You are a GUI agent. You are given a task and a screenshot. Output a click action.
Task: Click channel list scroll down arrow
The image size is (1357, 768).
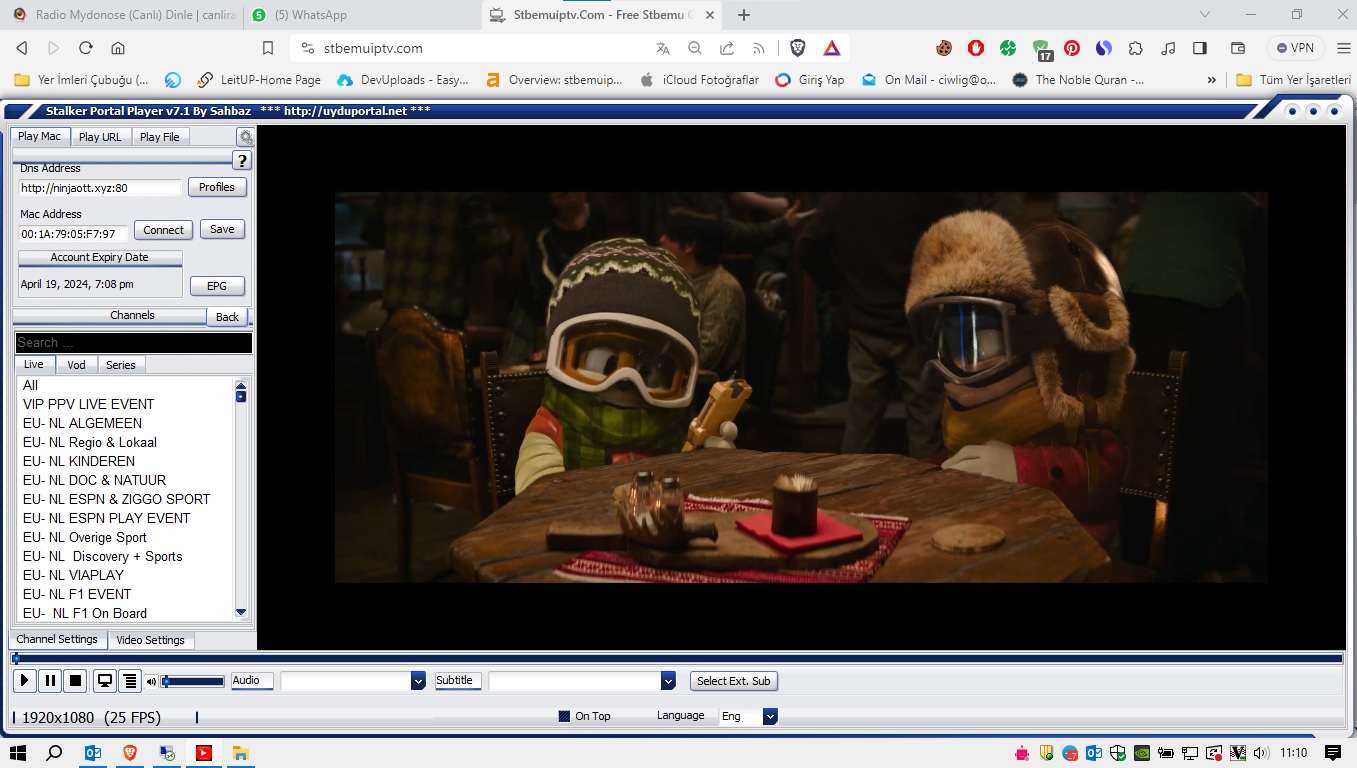click(241, 612)
